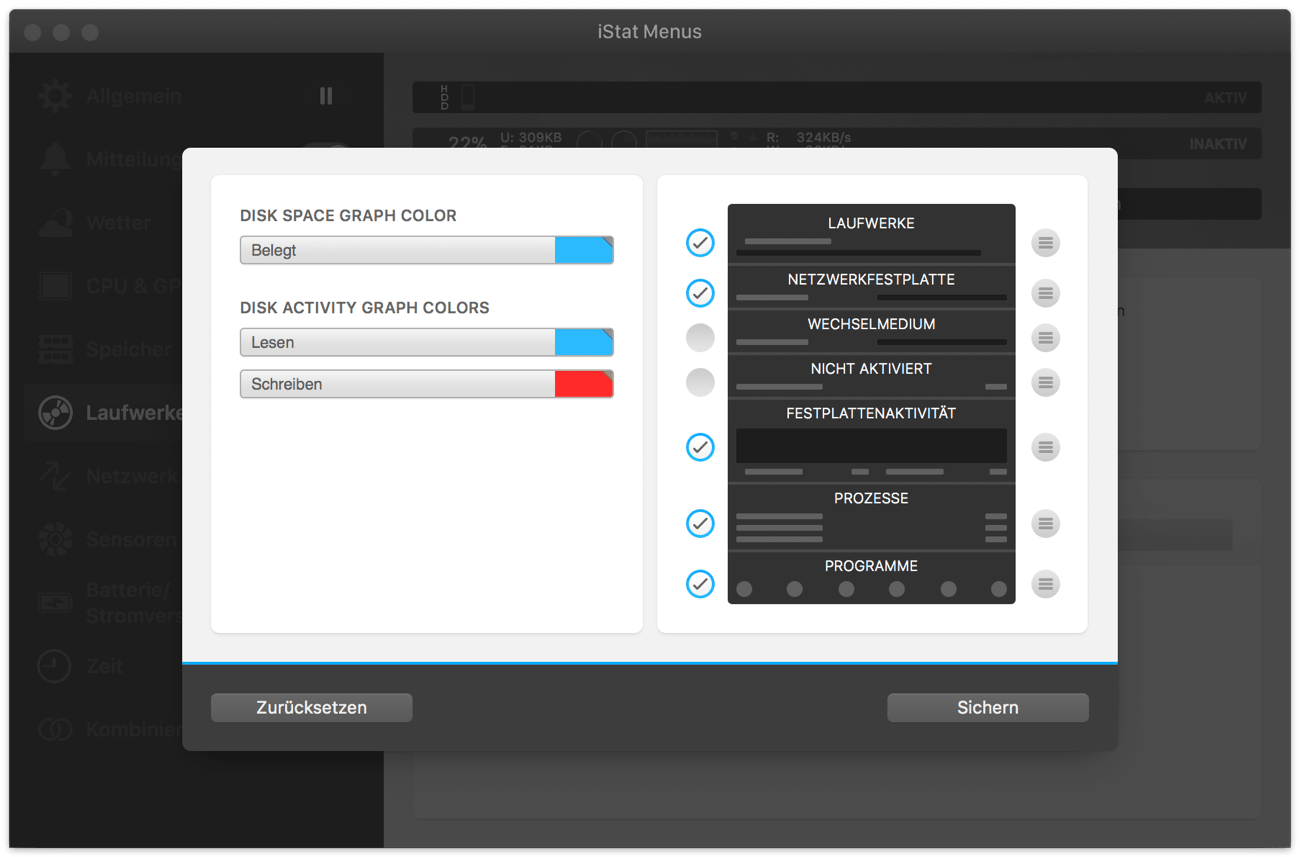Click the reorder handle for Festplattenaktivität

point(1045,447)
